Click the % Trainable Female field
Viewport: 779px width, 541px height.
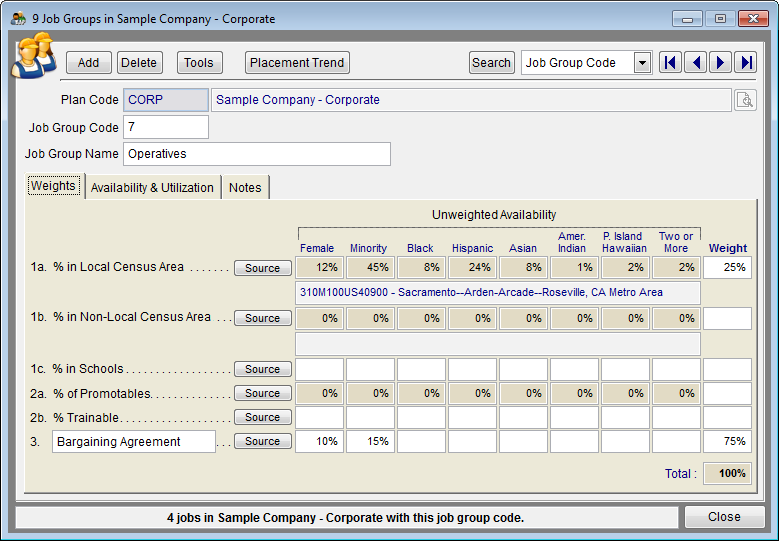[x=319, y=417]
